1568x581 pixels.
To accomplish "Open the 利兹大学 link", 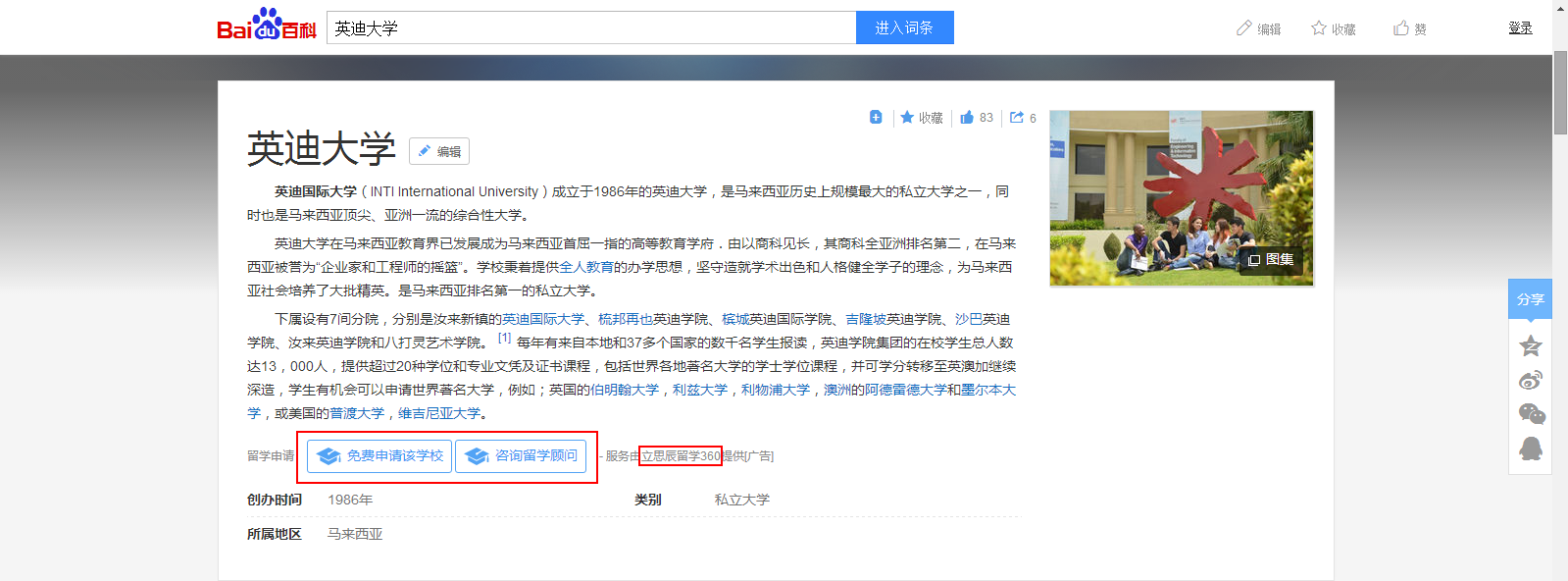I will (x=700, y=390).
